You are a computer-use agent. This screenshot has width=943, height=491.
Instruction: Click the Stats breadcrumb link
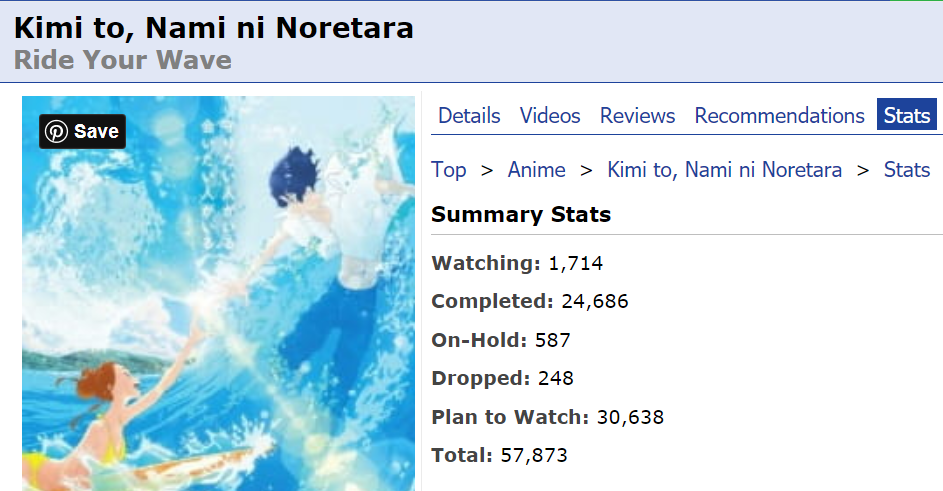906,170
